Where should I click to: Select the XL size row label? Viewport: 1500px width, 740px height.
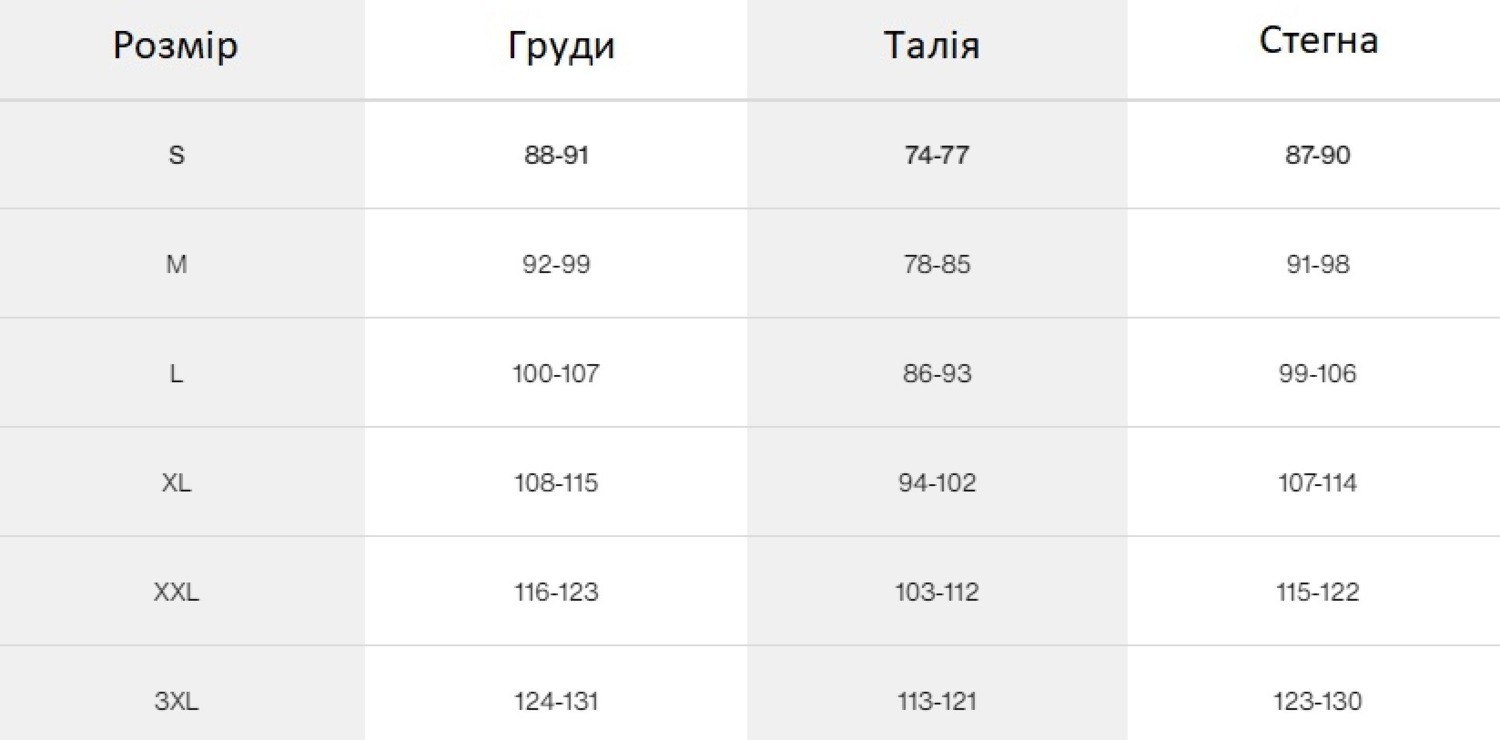coord(177,483)
